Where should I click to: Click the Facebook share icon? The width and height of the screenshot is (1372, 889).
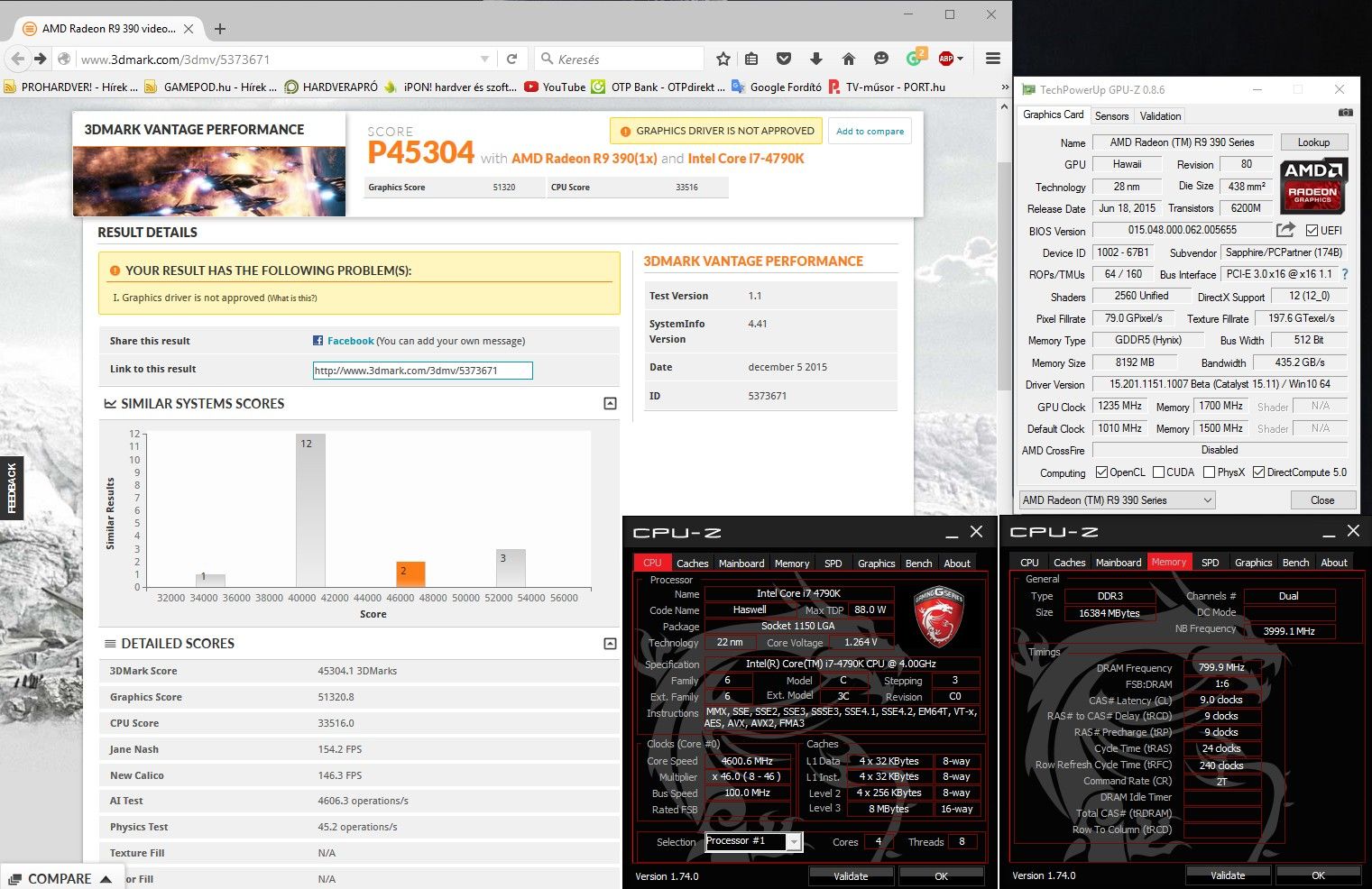[318, 341]
